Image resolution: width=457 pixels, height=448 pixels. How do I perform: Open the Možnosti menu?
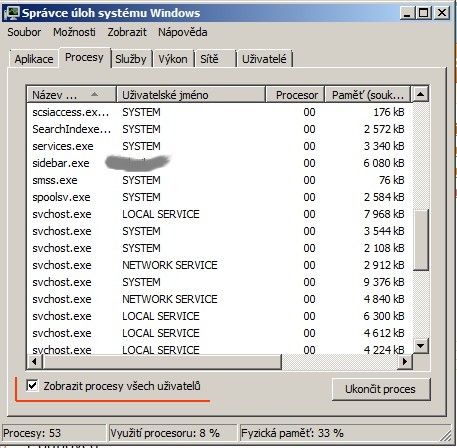click(x=74, y=32)
